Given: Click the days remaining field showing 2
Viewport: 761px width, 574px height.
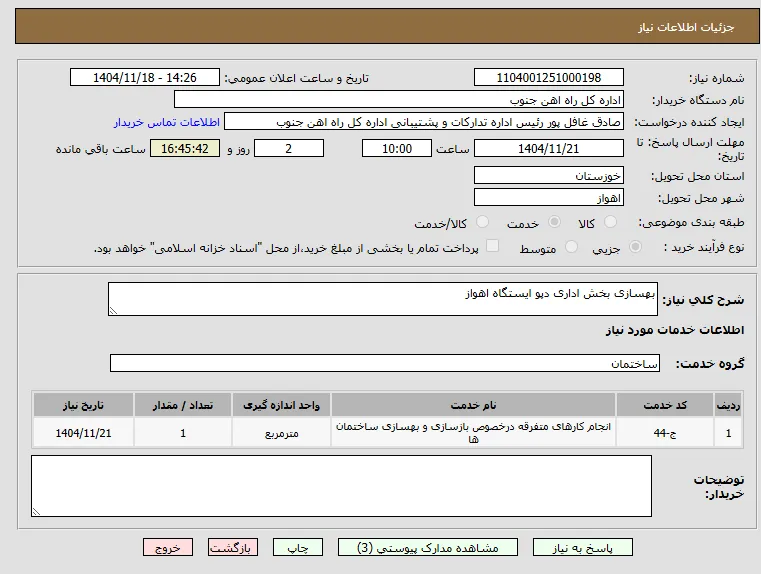Looking at the screenshot, I should click(x=289, y=148).
